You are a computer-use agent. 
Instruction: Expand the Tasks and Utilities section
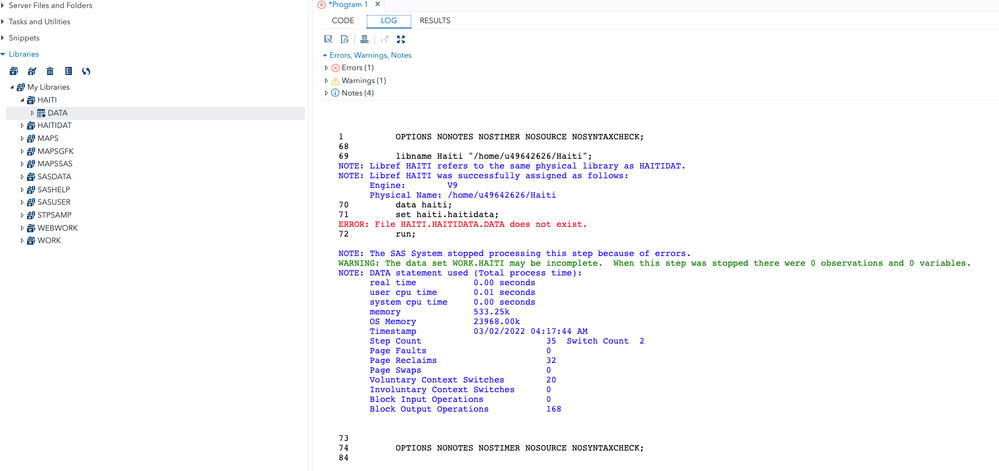coord(3,22)
